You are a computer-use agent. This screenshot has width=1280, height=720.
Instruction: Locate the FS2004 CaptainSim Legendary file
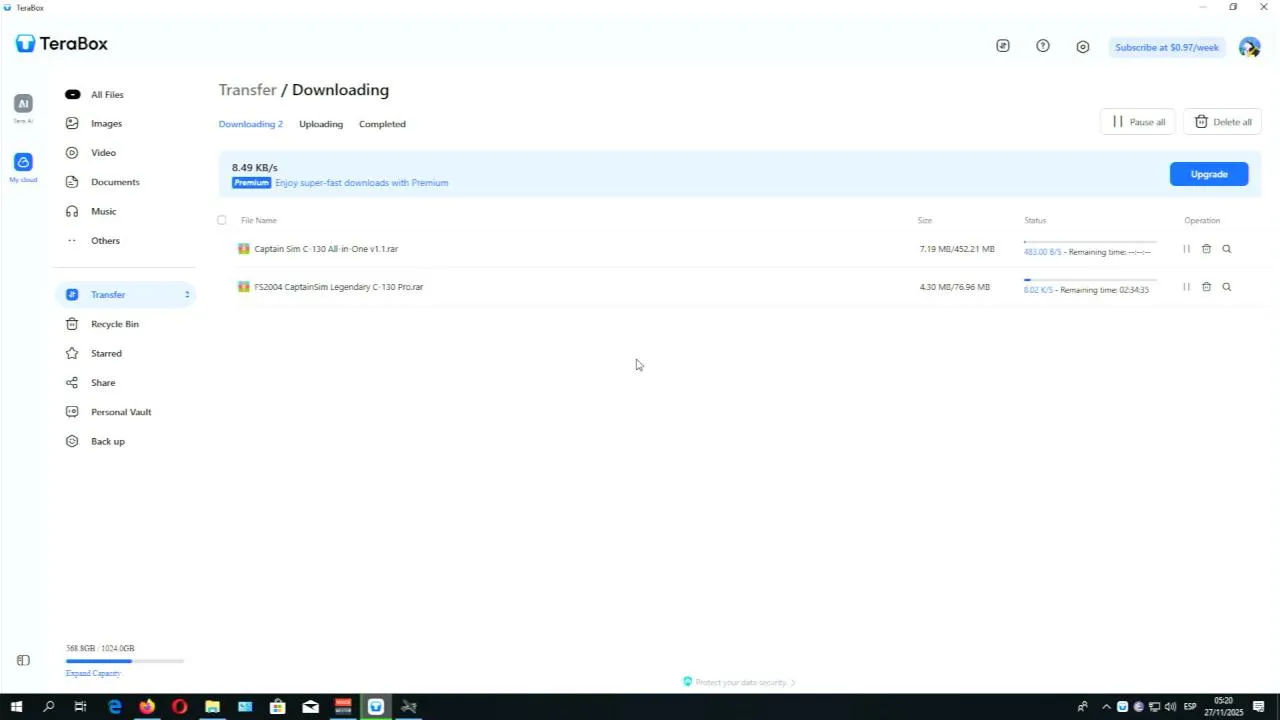(1227, 287)
